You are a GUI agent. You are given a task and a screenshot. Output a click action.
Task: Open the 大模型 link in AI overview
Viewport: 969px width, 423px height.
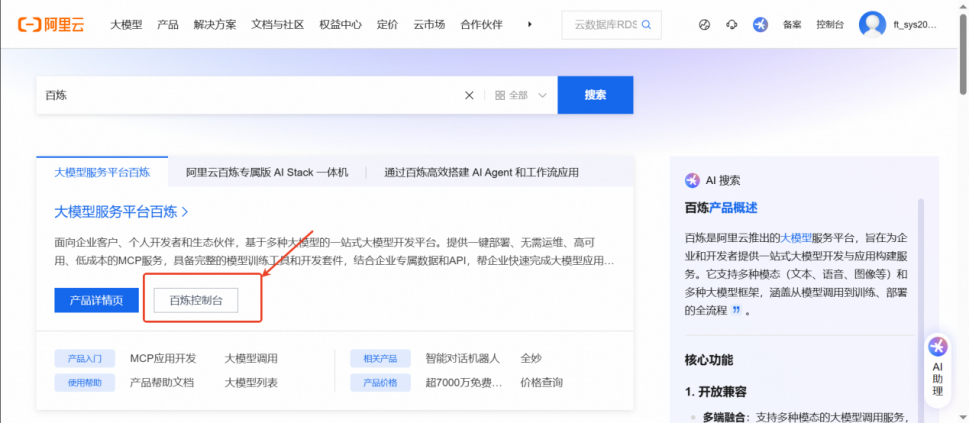pyautogui.click(x=797, y=237)
